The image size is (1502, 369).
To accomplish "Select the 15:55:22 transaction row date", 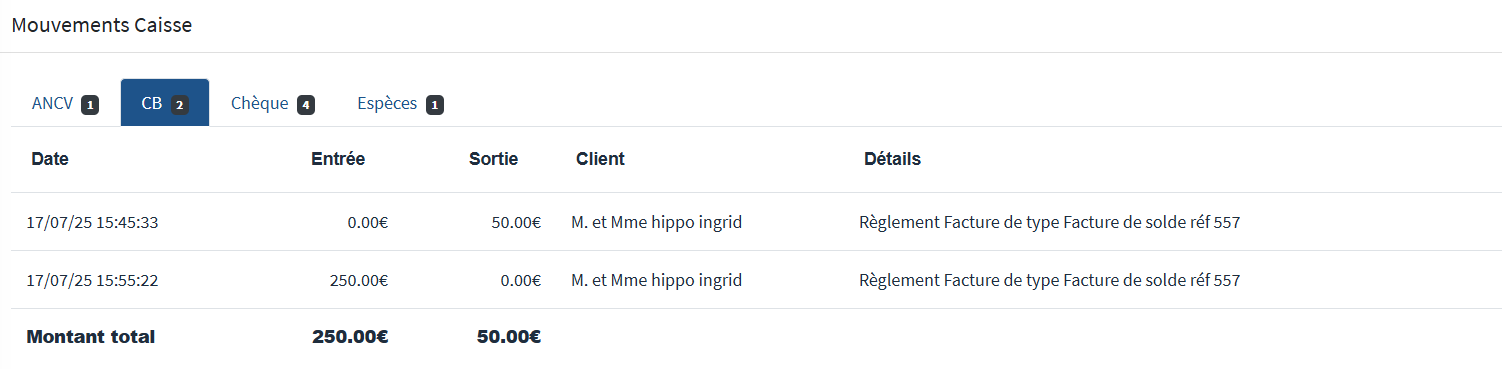I will click(x=92, y=280).
